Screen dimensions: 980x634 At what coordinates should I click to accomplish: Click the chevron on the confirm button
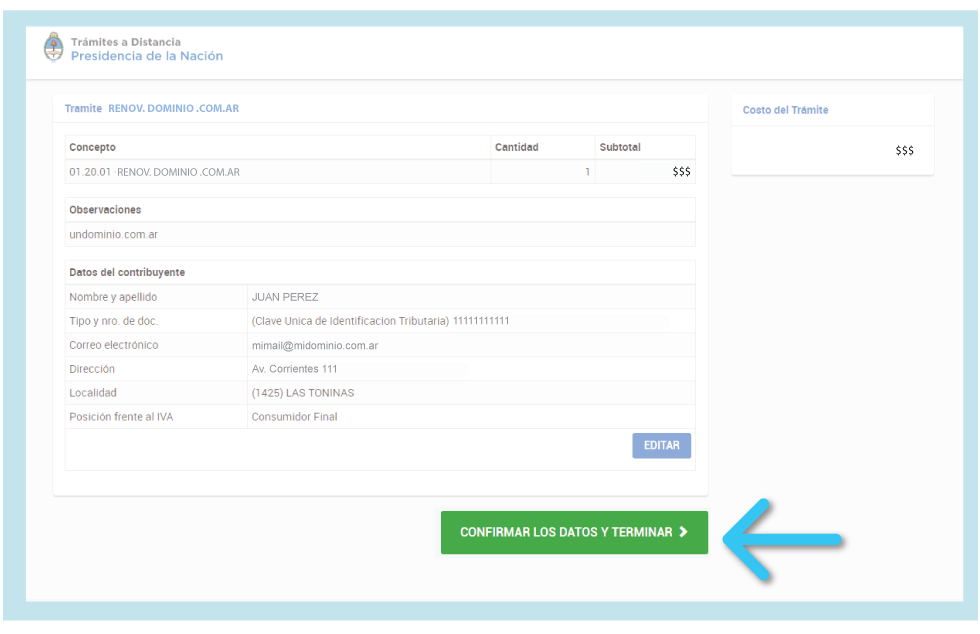pos(683,532)
